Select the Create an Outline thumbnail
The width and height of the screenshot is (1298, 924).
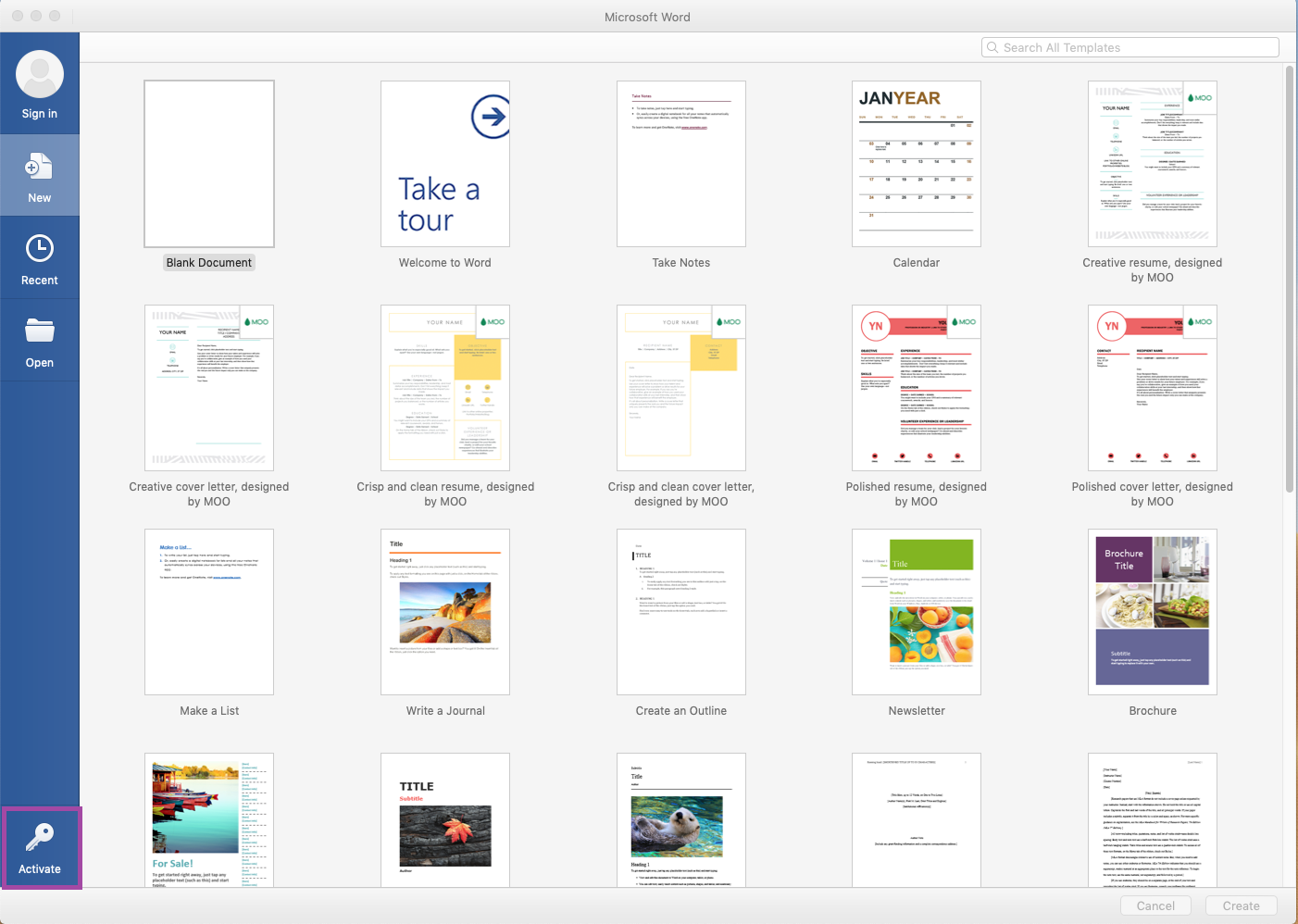681,612
